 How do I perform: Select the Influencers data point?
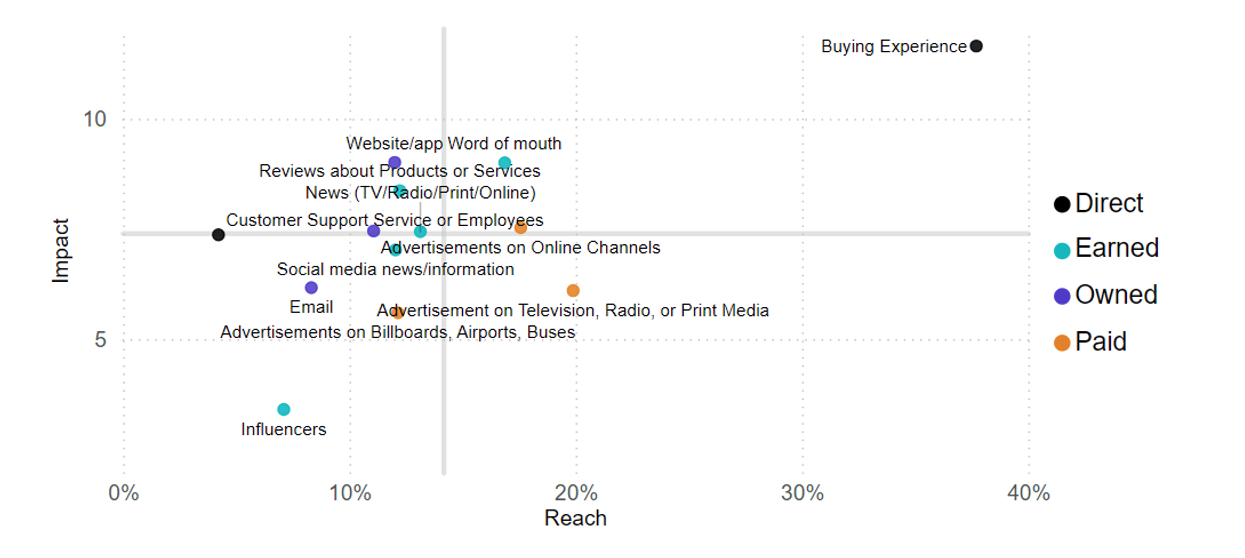point(284,409)
